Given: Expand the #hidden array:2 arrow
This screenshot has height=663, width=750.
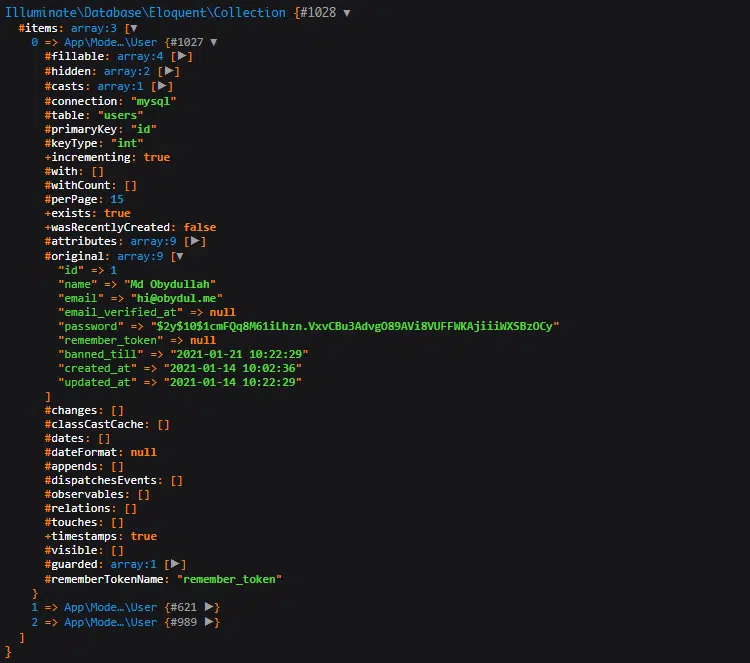Looking at the screenshot, I should coord(169,71).
